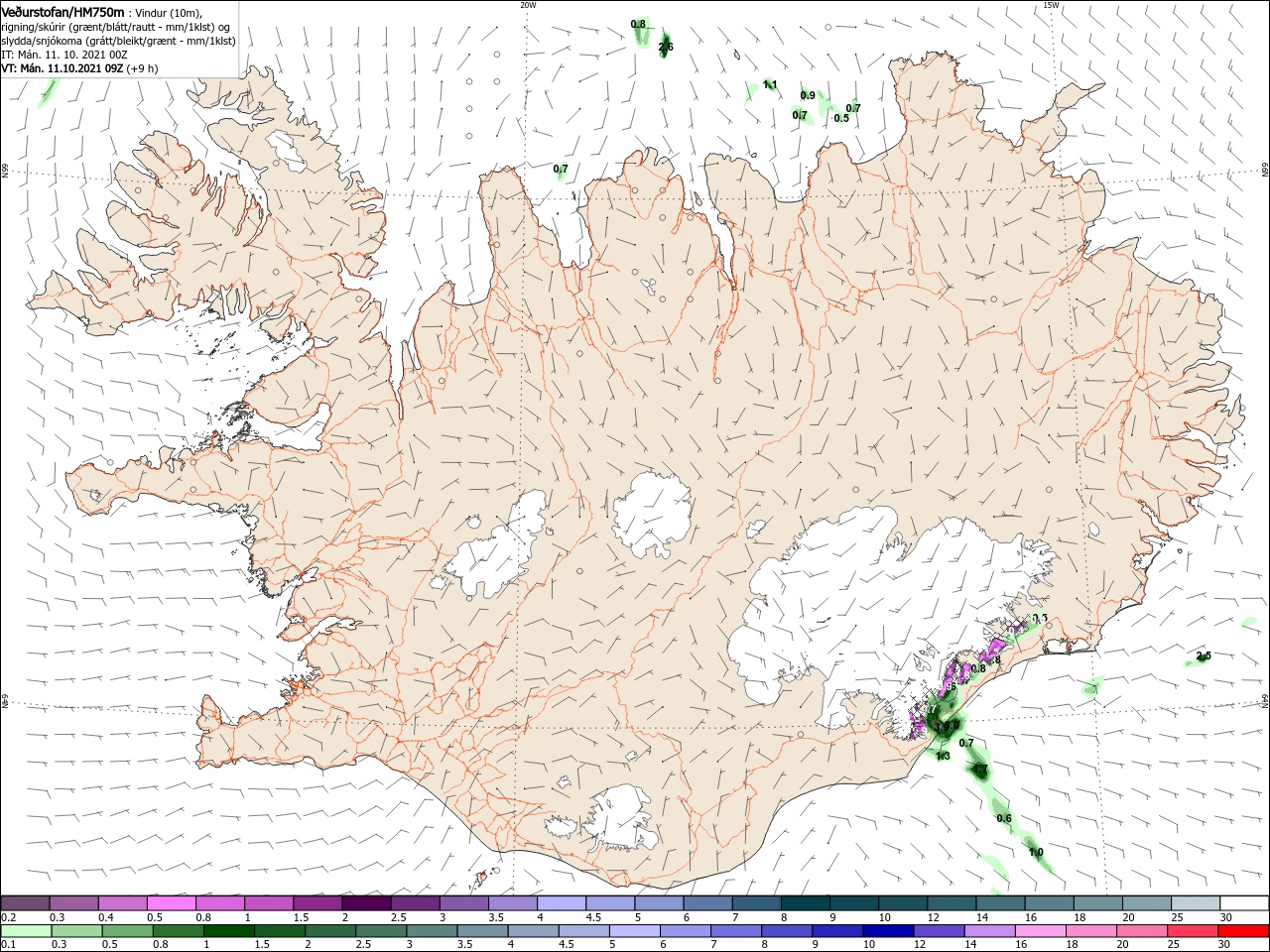Click the Veðurstofan/HM750m map title

coord(63,11)
